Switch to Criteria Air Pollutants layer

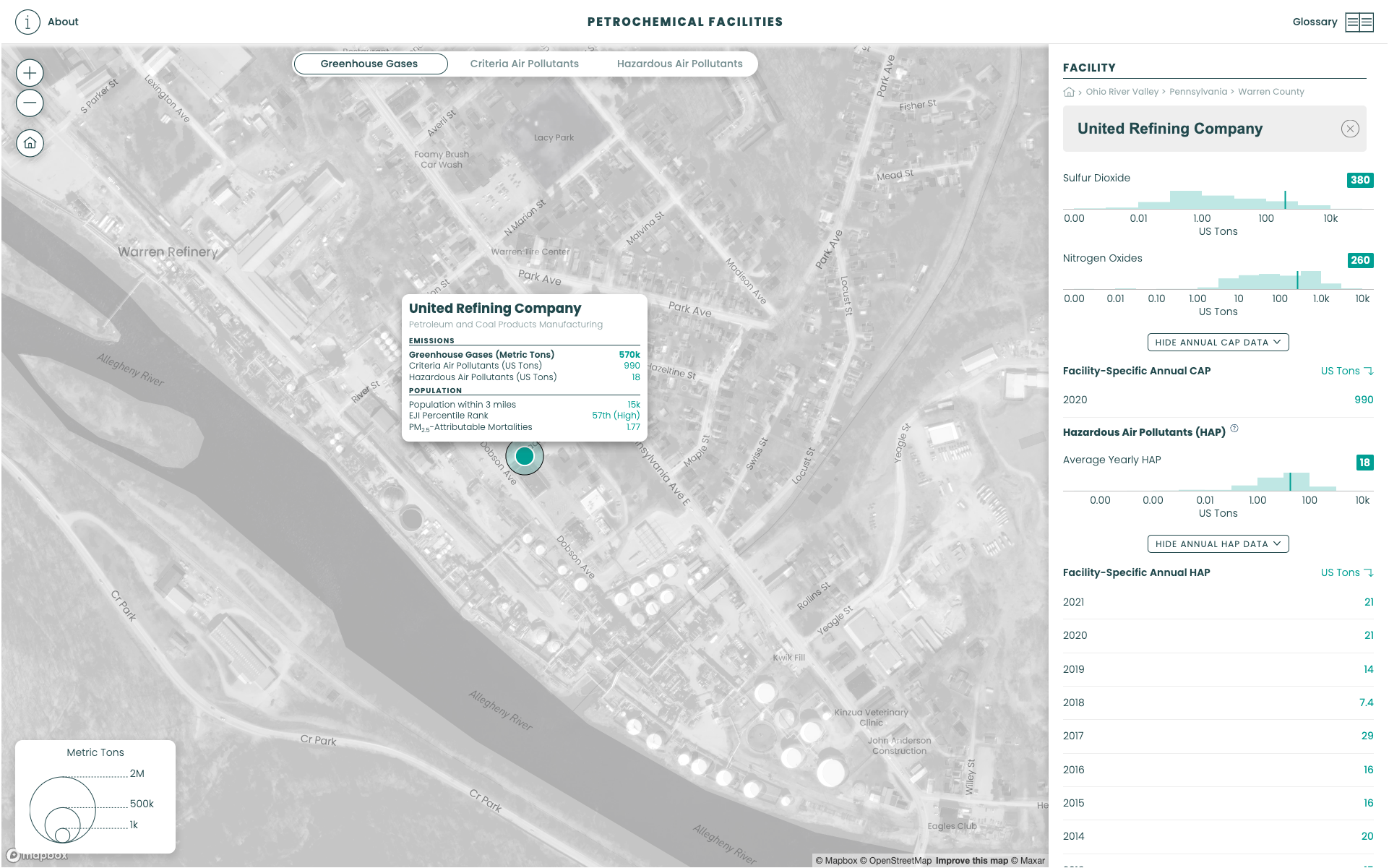point(524,64)
